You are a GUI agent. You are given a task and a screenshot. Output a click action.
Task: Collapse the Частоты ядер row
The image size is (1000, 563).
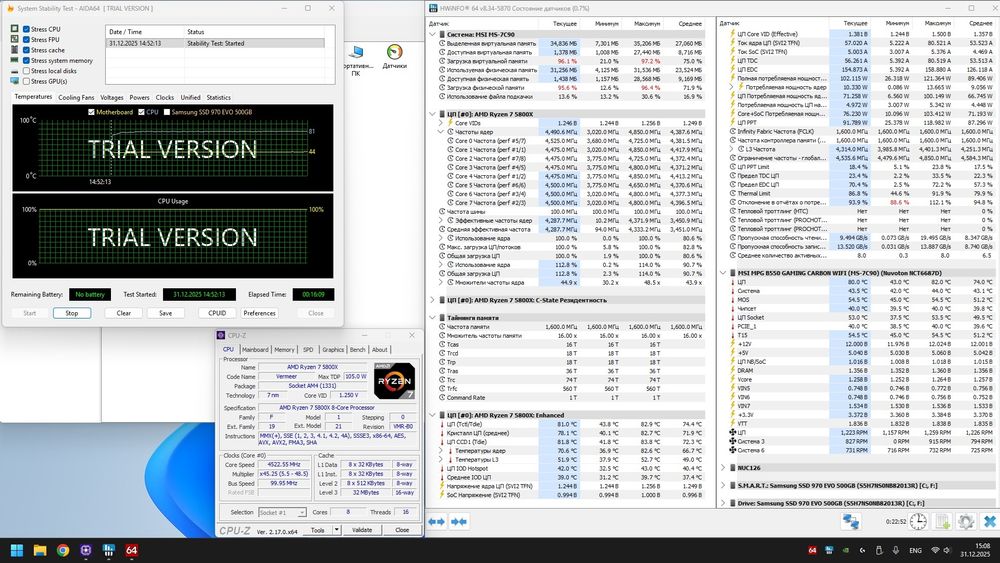click(441, 132)
